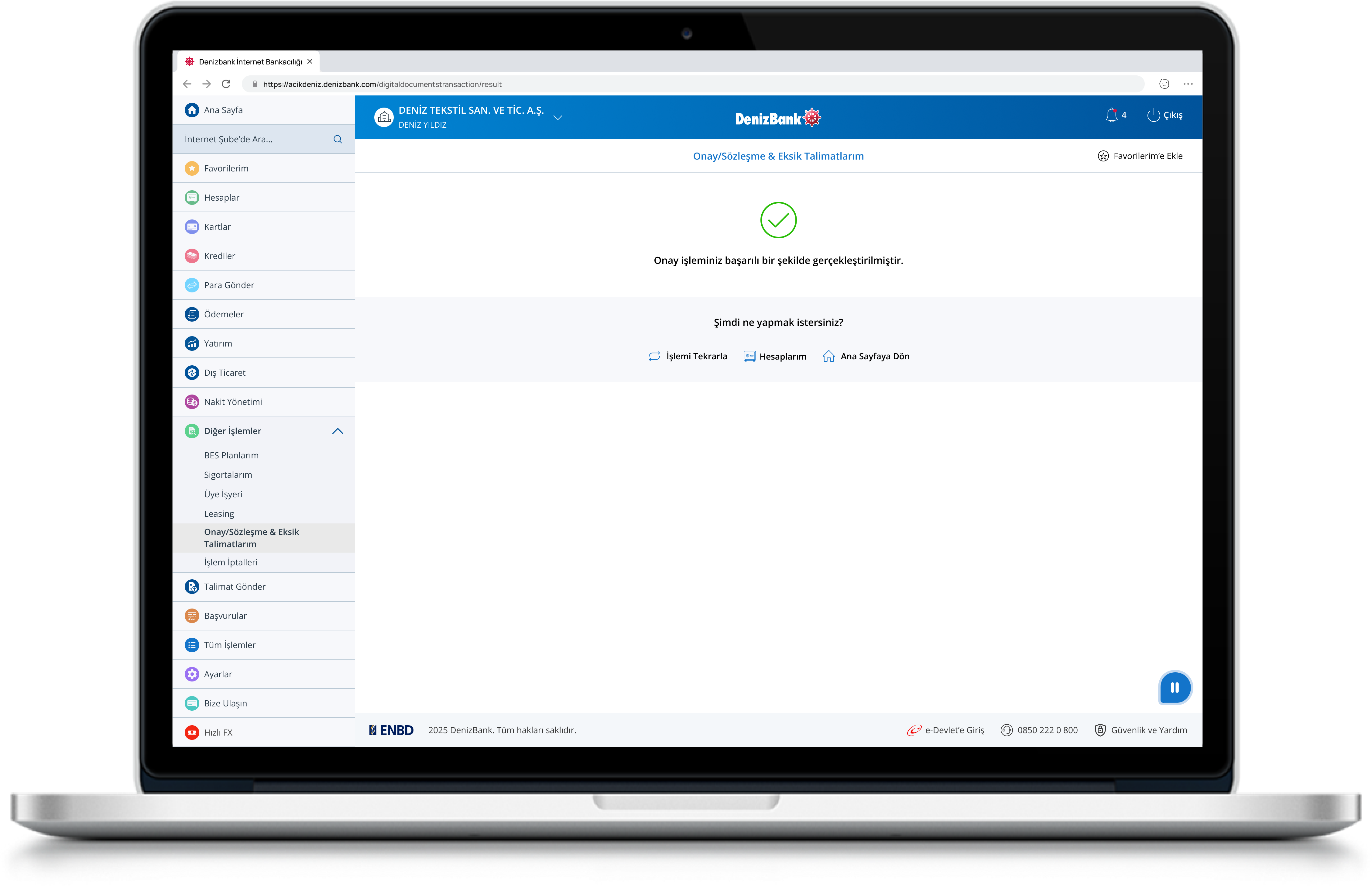Open Ayarlar settings gear icon
This screenshot has width=1372, height=890.
(192, 674)
